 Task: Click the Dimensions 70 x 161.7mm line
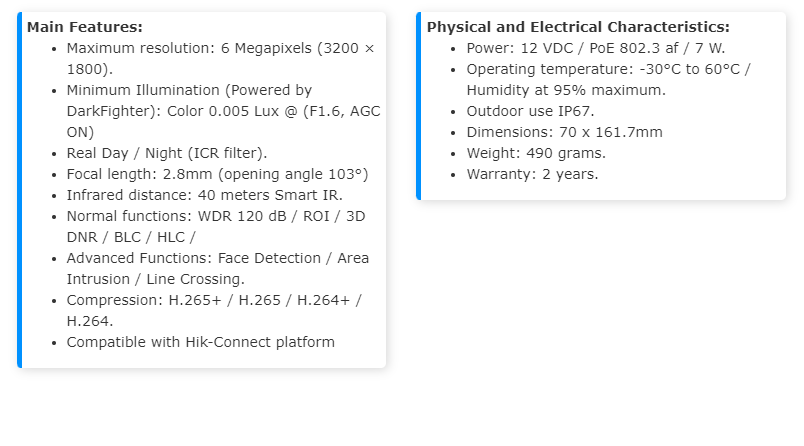click(564, 132)
